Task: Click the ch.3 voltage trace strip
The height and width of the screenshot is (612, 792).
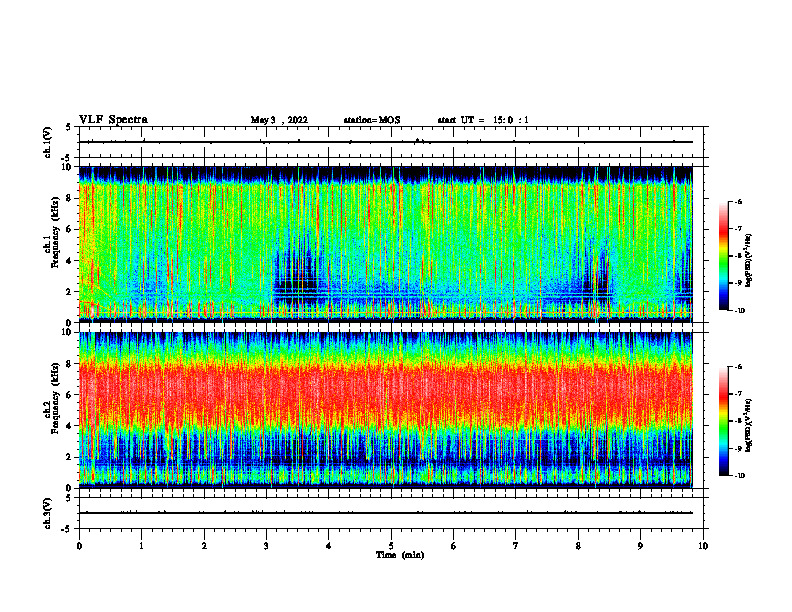Action: point(393,513)
